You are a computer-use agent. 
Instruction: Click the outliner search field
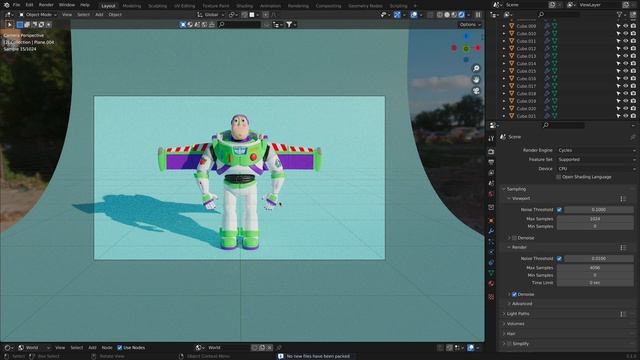click(x=559, y=15)
